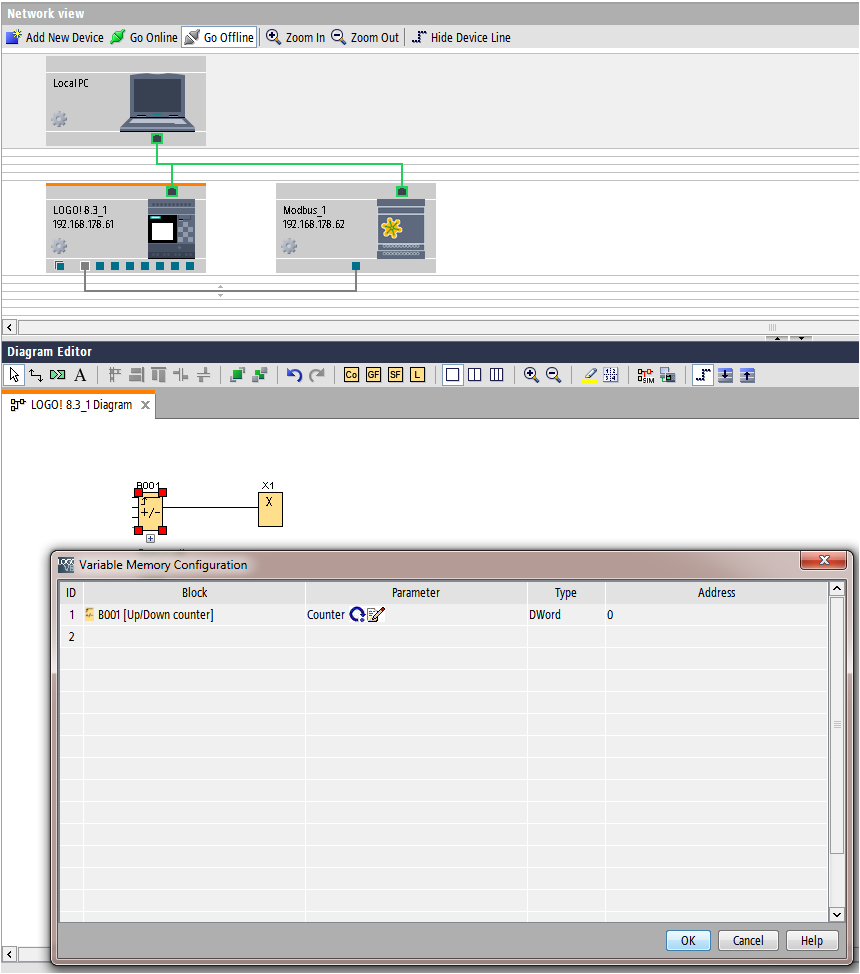Open GF basic functions list
Image resolution: width=860 pixels, height=974 pixels.
coord(373,375)
